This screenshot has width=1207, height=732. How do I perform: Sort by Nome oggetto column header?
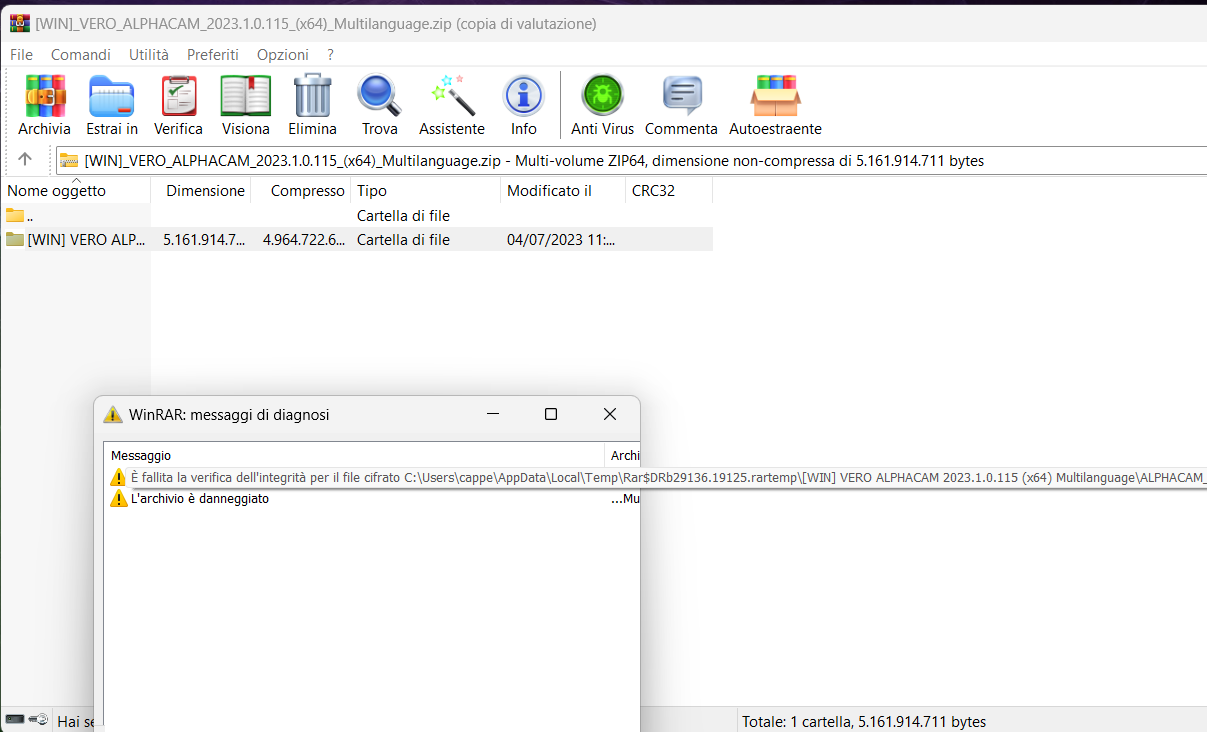76,190
